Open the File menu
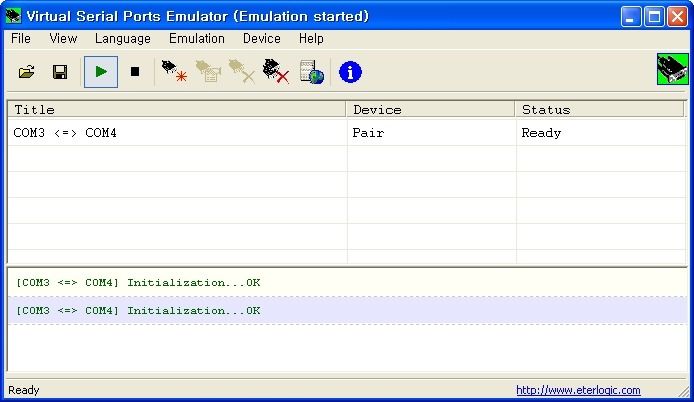Screen dimensions: 694x402 [21, 39]
